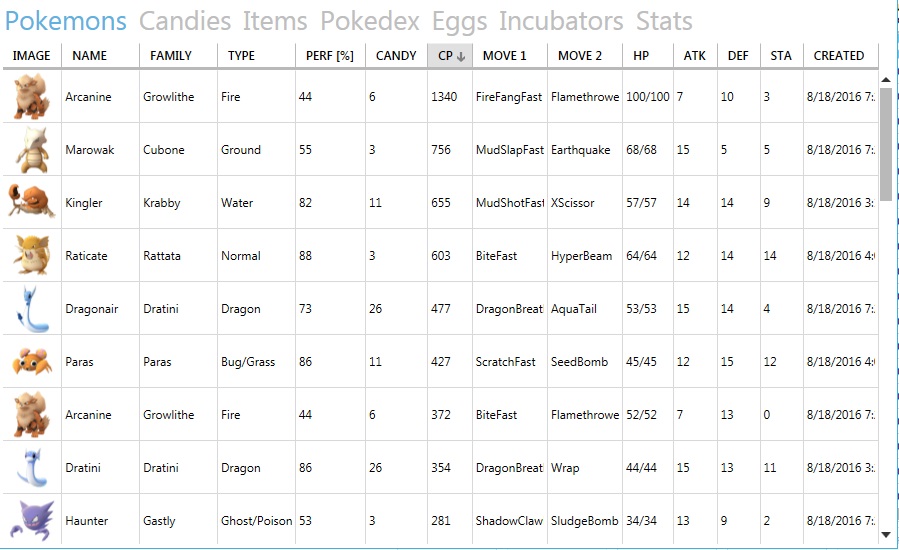Switch to the Pokedex tab
The image size is (899, 550).
point(370,21)
